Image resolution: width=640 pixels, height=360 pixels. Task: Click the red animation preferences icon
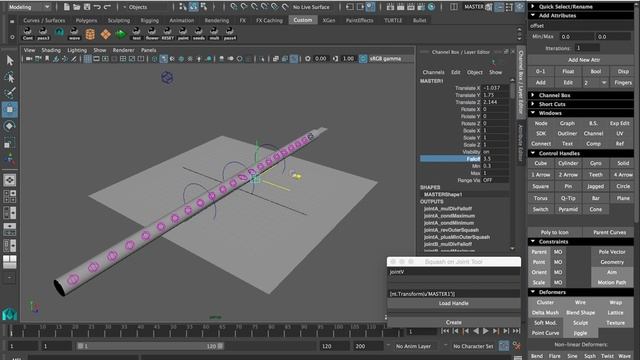517,346
